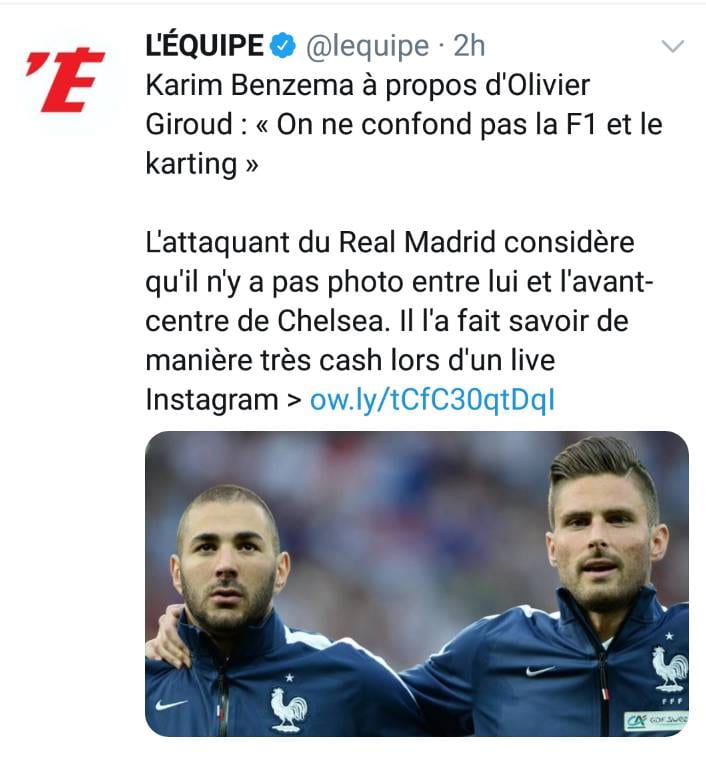This screenshot has width=706, height=759.
Task: Click the paragraph starting "L'attaquant du Real Madrid"
Action: click(x=399, y=321)
